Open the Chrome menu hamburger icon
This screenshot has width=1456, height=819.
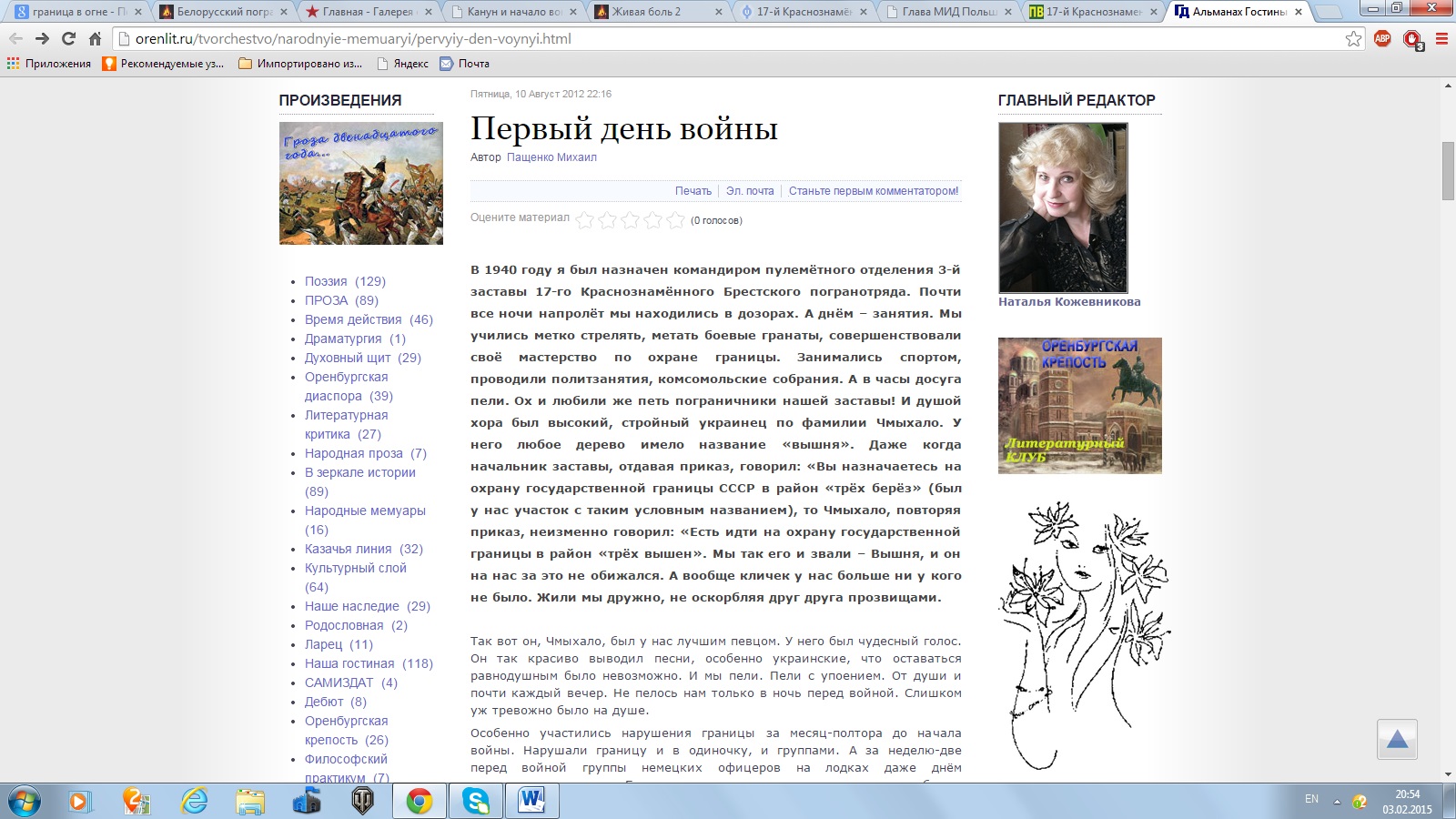point(1441,39)
